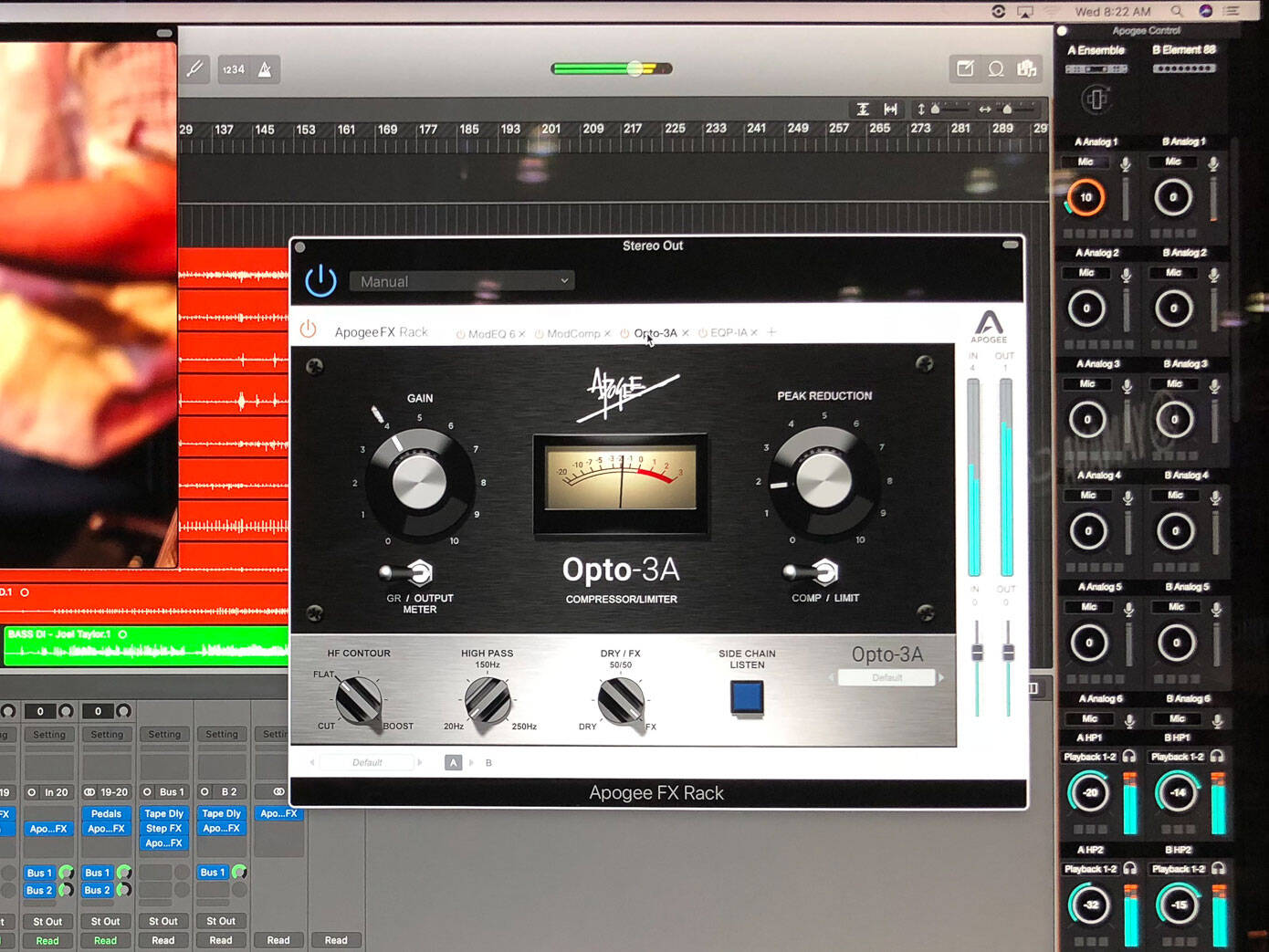Click the A HP2 volume knob showing -32
The width and height of the screenshot is (1269, 952).
(1091, 905)
